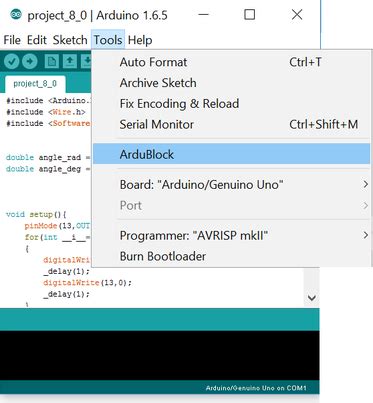Screen dimensions: 373x403
Task: Click the Verify checkmark toolbar icon
Action: 12,61
